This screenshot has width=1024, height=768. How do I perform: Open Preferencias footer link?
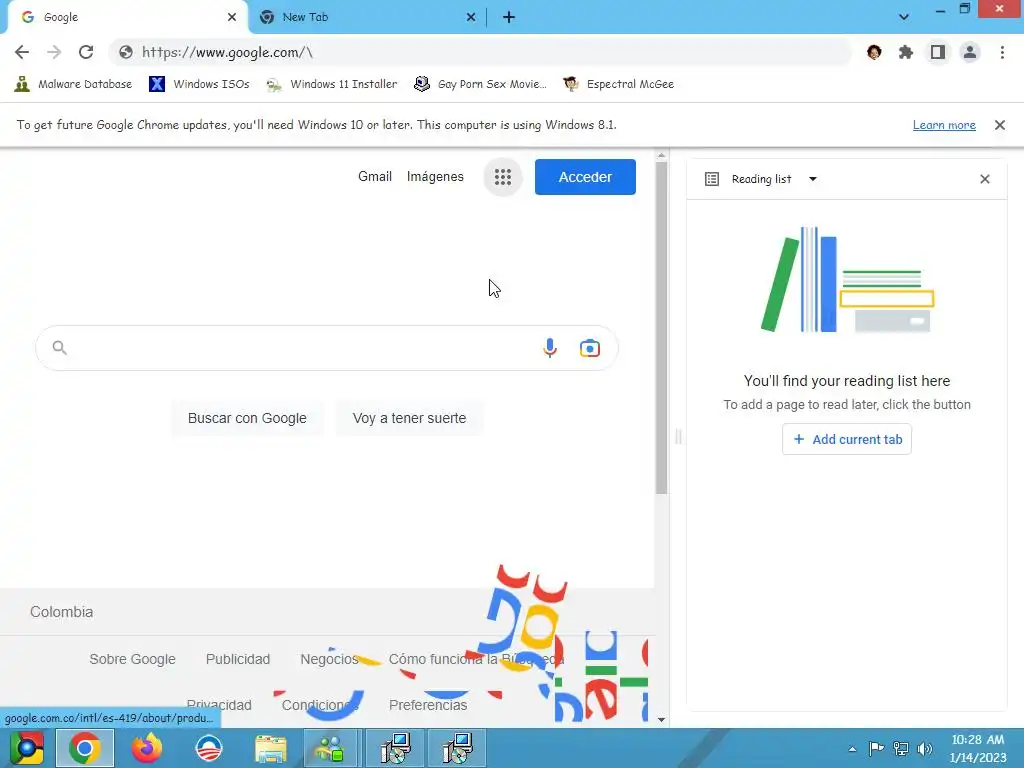click(x=428, y=705)
